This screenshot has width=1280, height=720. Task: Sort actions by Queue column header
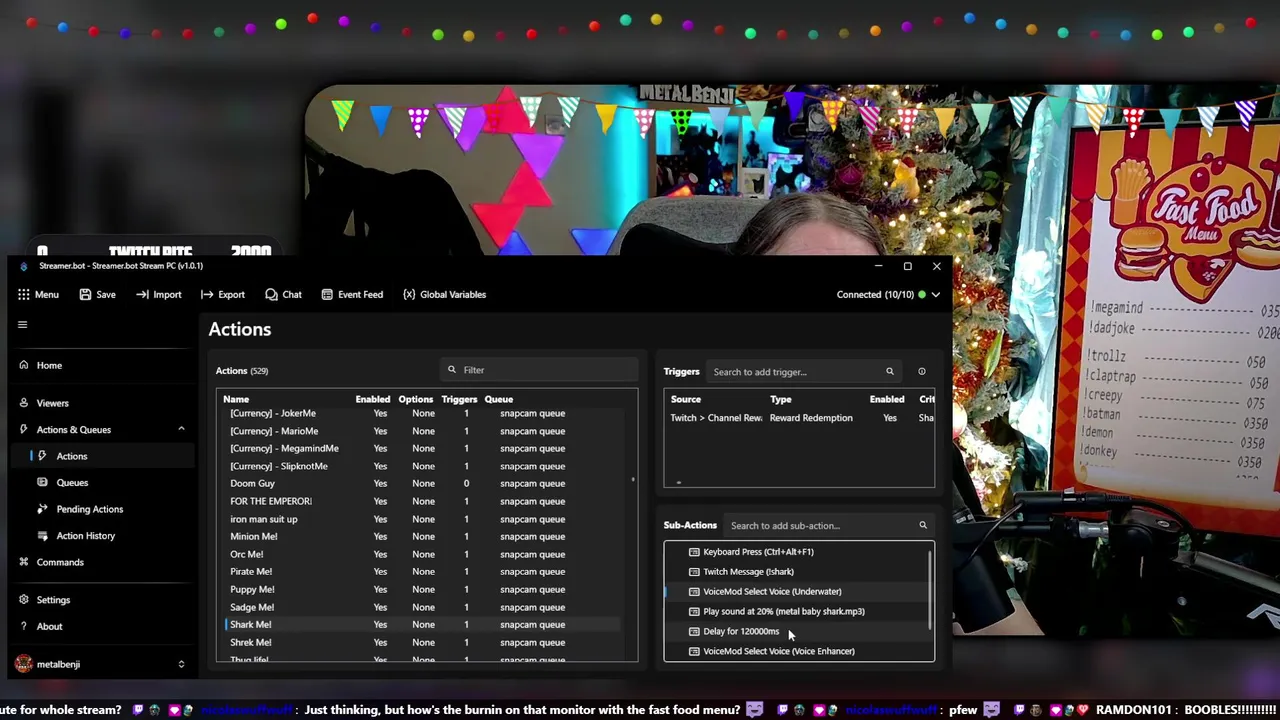498,399
